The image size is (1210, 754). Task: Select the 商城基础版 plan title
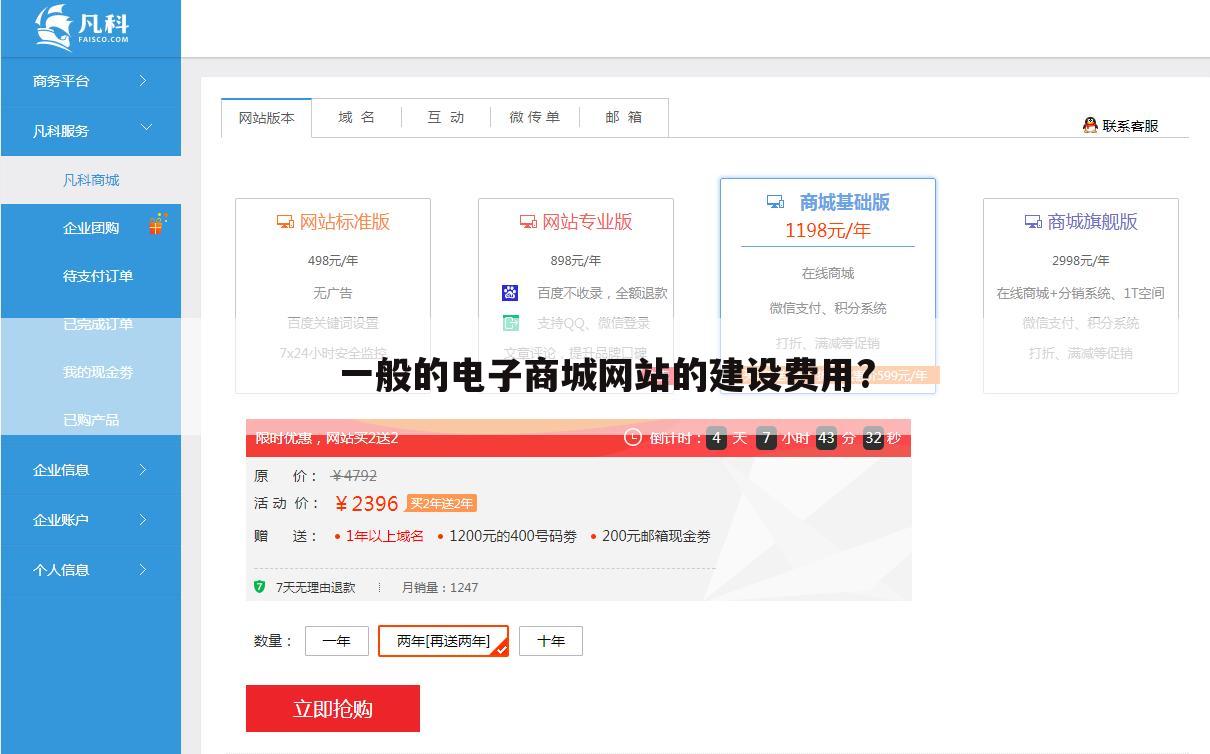pos(844,202)
